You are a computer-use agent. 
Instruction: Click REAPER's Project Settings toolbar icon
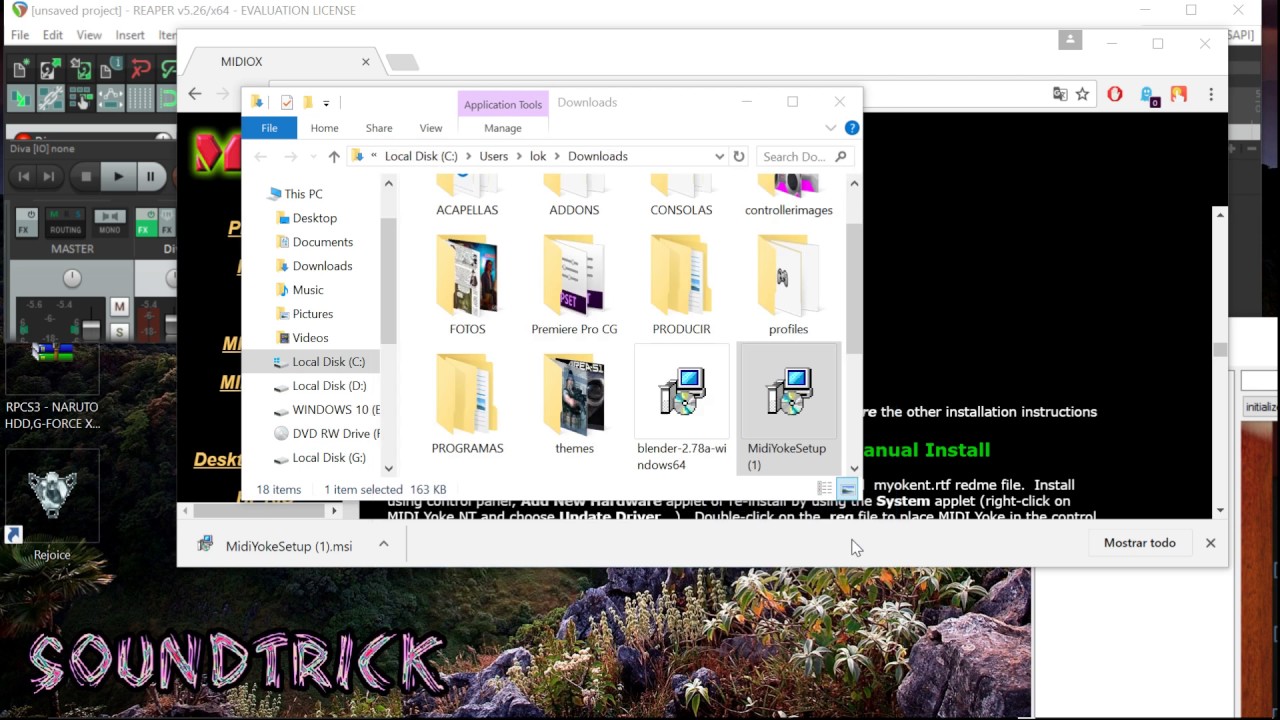(x=110, y=69)
